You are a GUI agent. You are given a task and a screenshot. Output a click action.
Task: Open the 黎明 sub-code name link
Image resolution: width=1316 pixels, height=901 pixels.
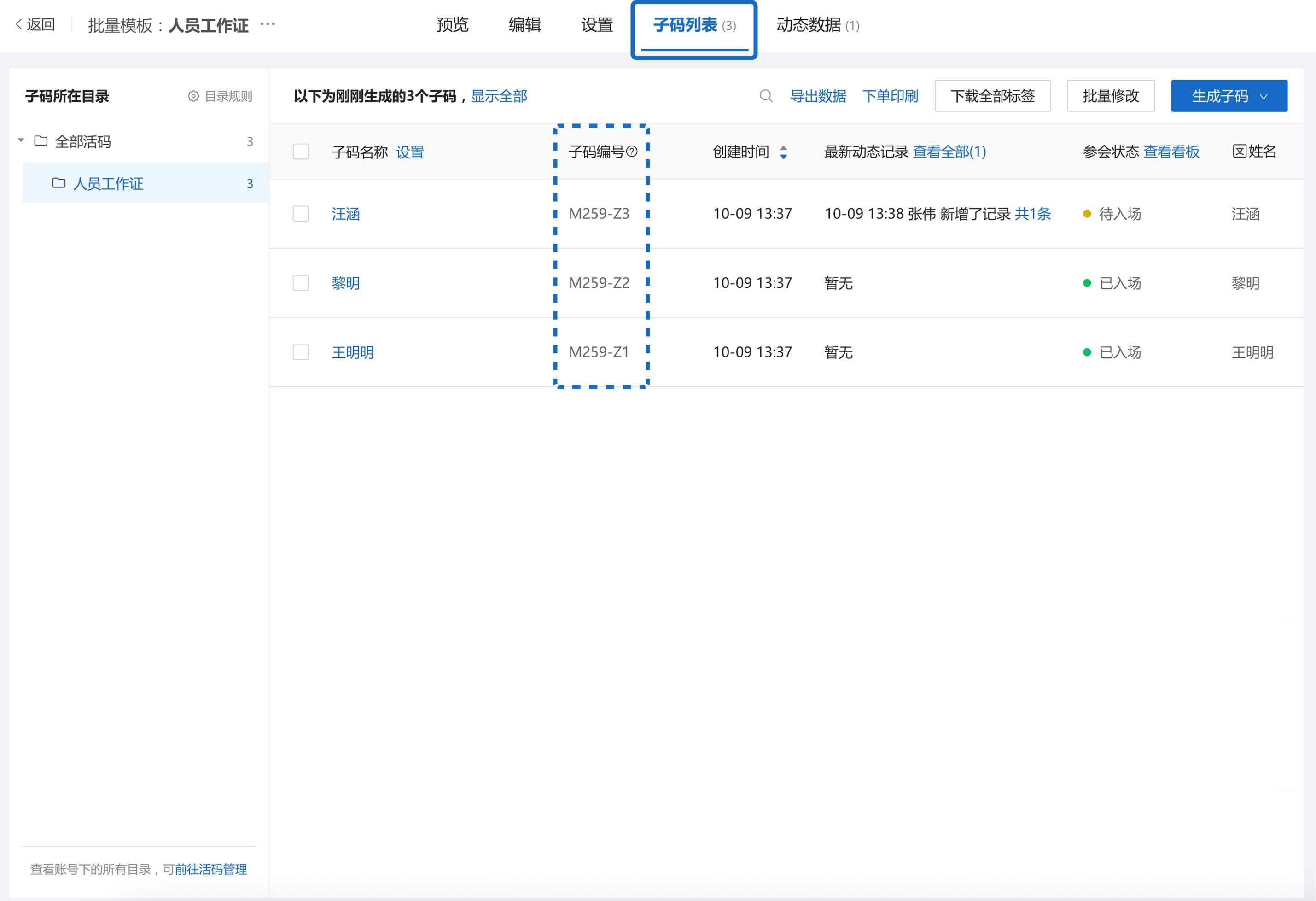pos(345,283)
